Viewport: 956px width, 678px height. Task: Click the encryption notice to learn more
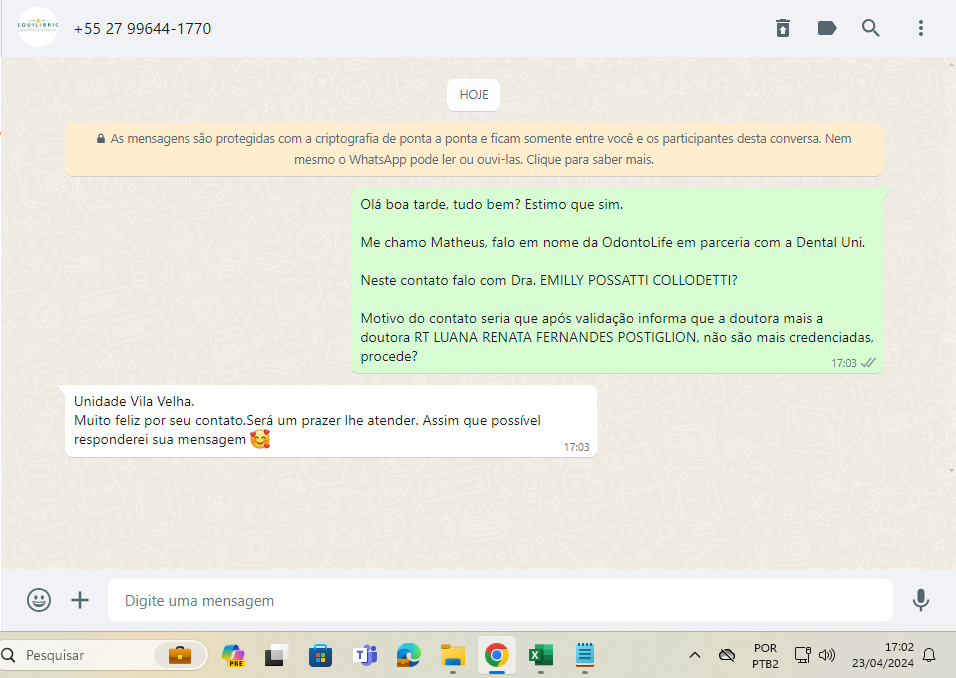coord(474,149)
